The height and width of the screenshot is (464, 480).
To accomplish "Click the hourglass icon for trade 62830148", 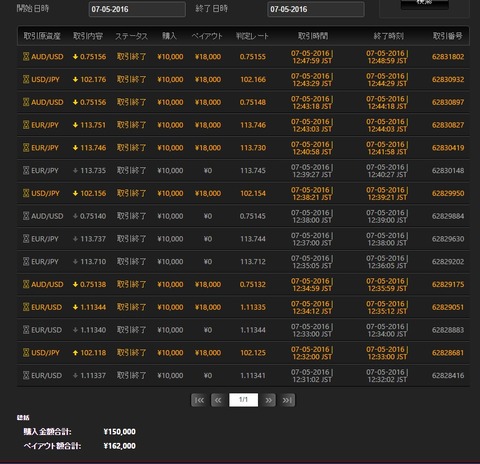I will tap(26, 171).
